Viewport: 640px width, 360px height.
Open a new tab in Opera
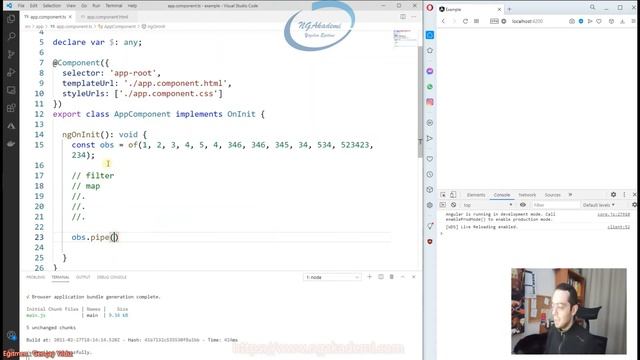509,9
